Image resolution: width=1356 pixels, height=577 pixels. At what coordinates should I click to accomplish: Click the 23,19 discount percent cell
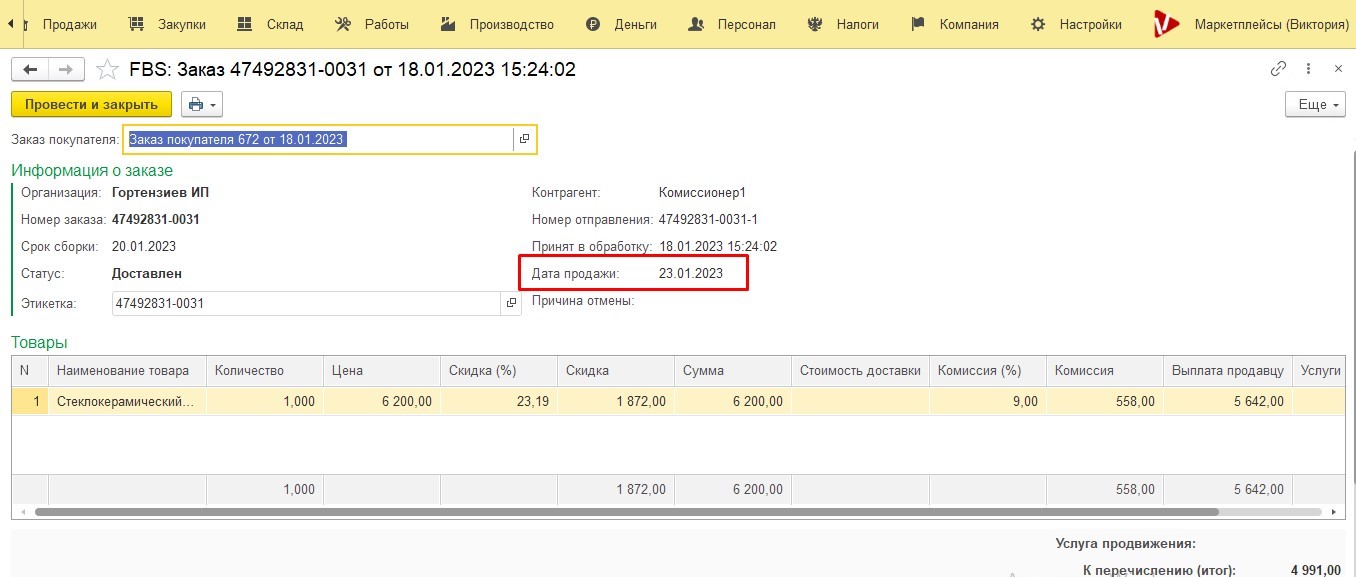[x=499, y=401]
